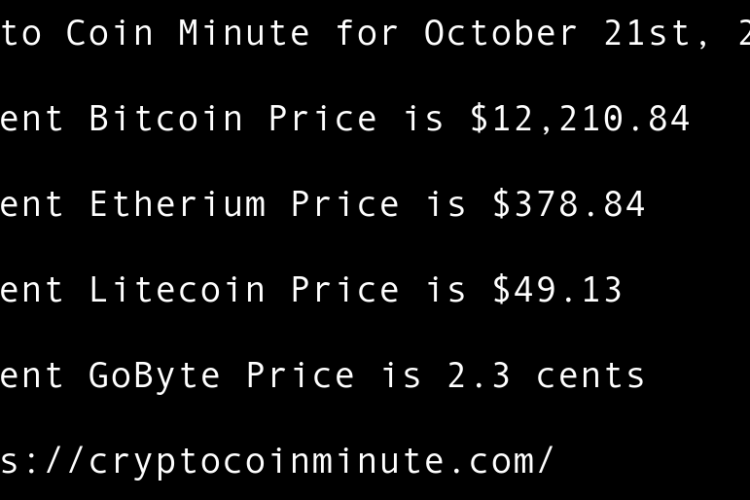The image size is (750, 500).
Task: Click the word GoByte
Action: 155,376
